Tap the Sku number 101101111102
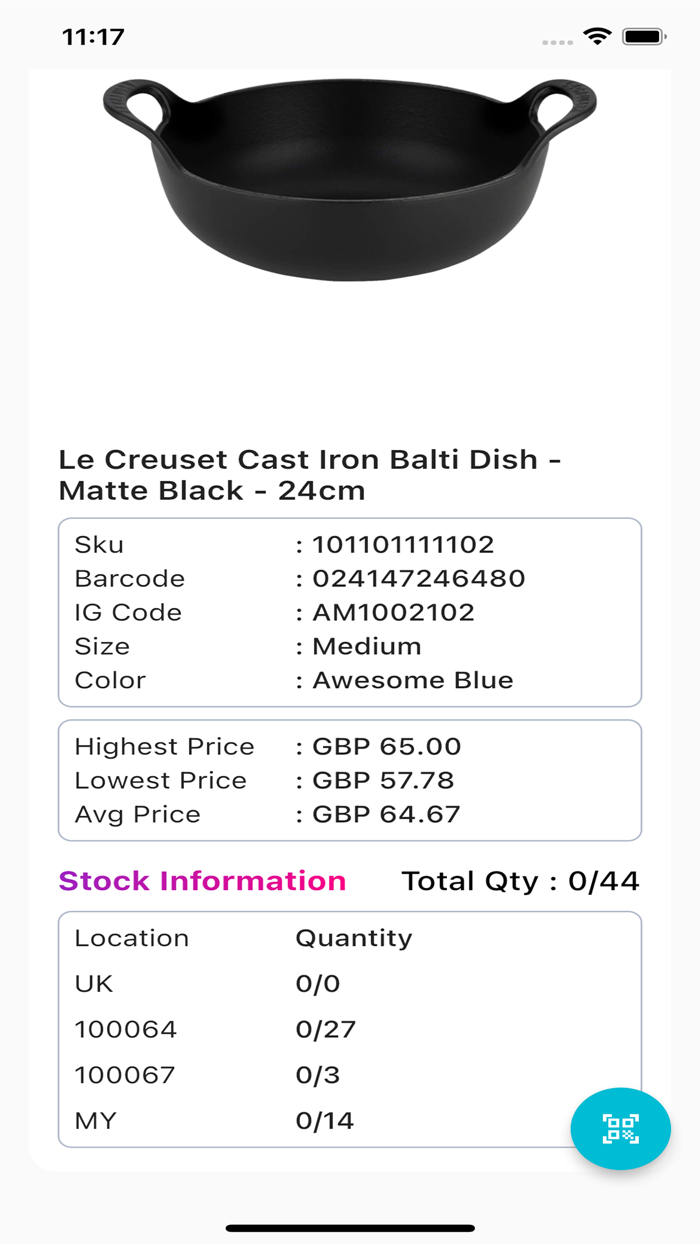This screenshot has width=700, height=1244. pos(403,545)
